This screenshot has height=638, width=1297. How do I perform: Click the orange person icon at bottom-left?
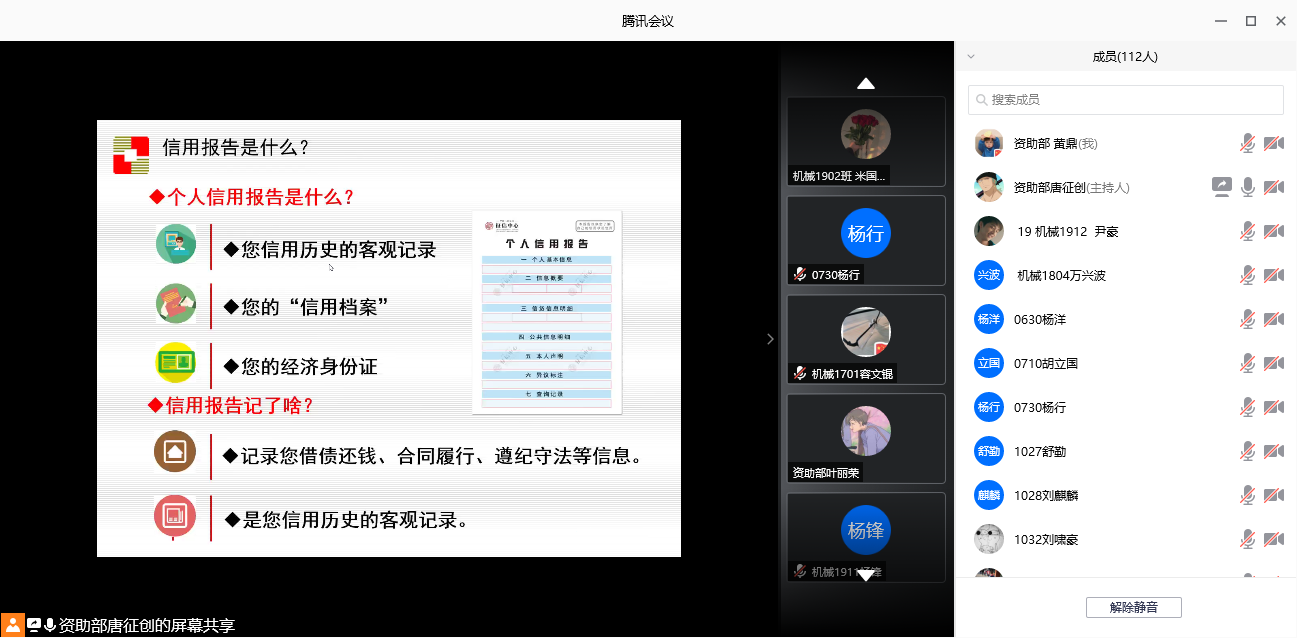tap(13, 625)
